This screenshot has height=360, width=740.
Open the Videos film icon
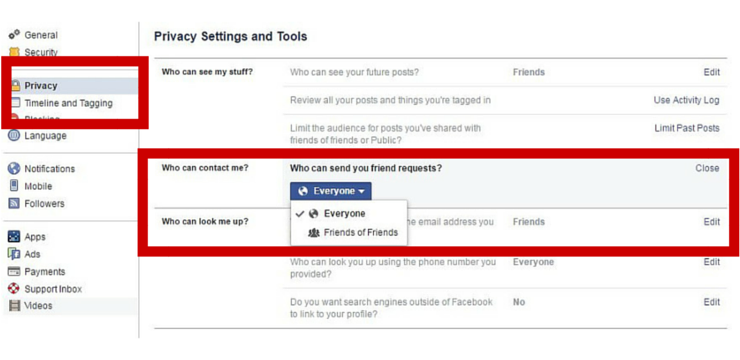pyautogui.click(x=15, y=306)
